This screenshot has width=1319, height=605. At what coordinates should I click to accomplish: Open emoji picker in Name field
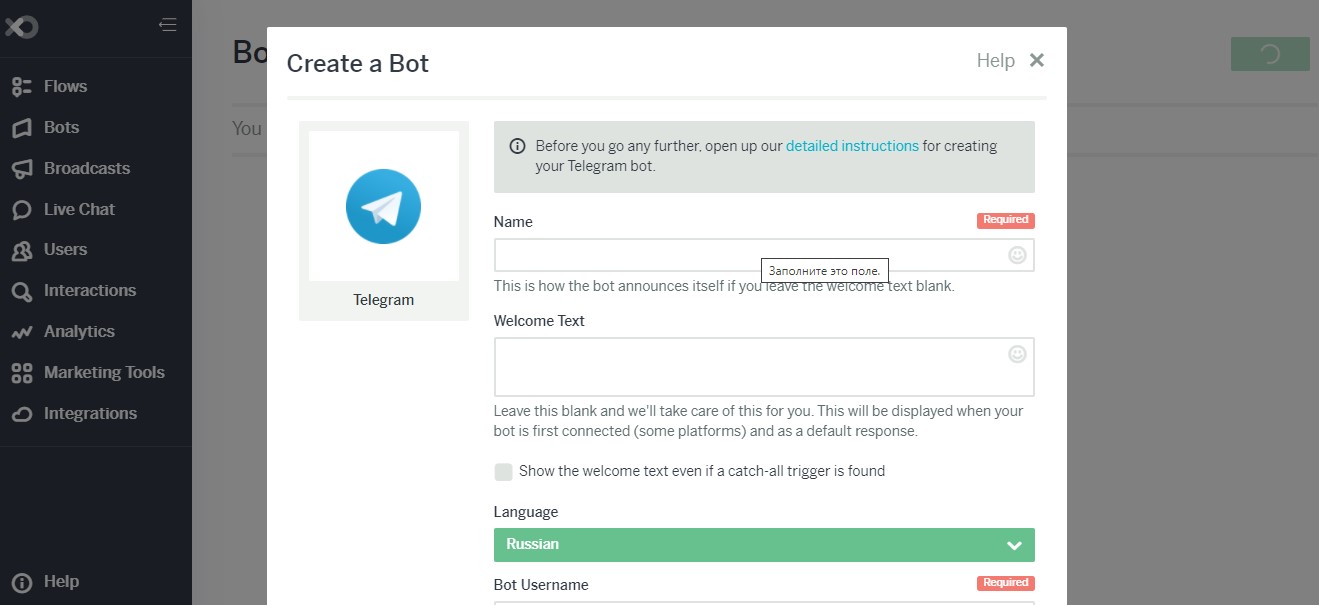tap(1017, 255)
